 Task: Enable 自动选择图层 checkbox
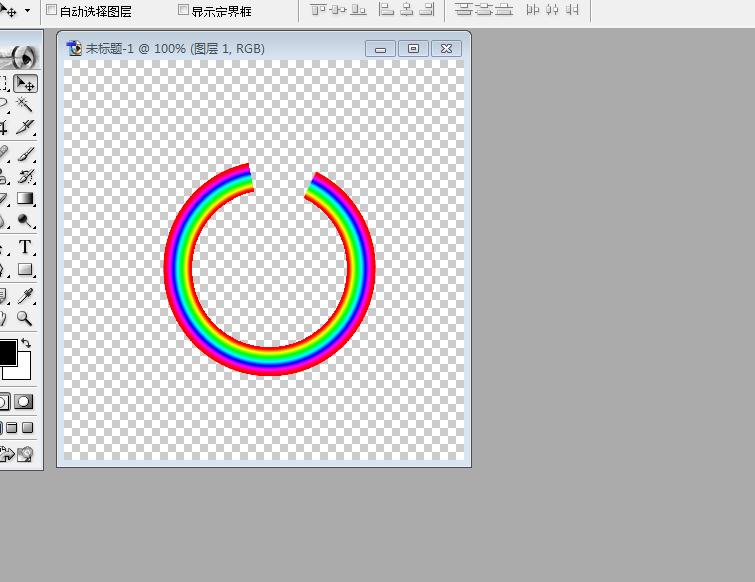[x=51, y=10]
